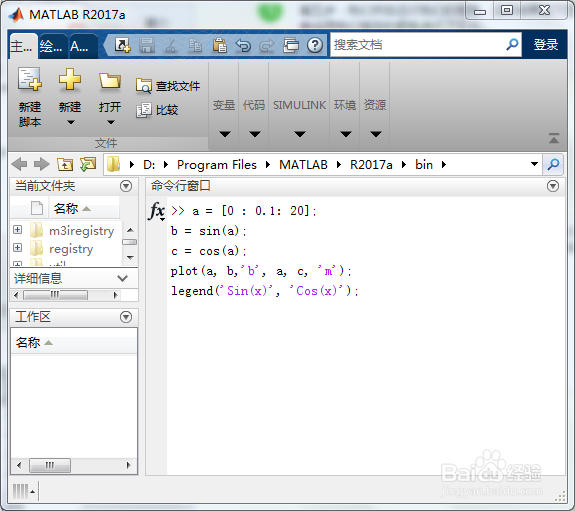Click the Compare (比较) button
The height and width of the screenshot is (511, 575).
pos(157,110)
